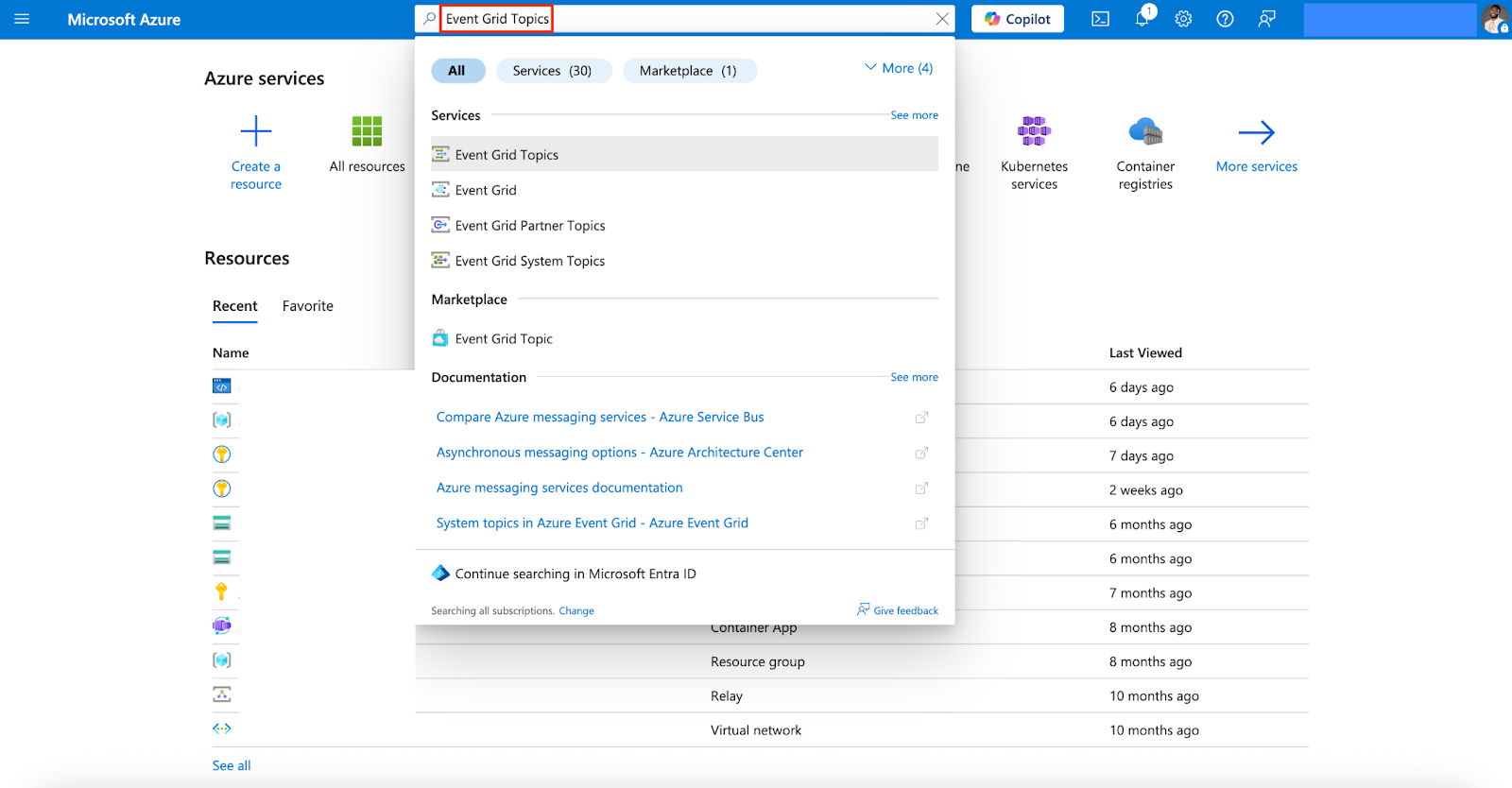Open the Relay resource row icon
1512x788 pixels.
pyautogui.click(x=222, y=694)
